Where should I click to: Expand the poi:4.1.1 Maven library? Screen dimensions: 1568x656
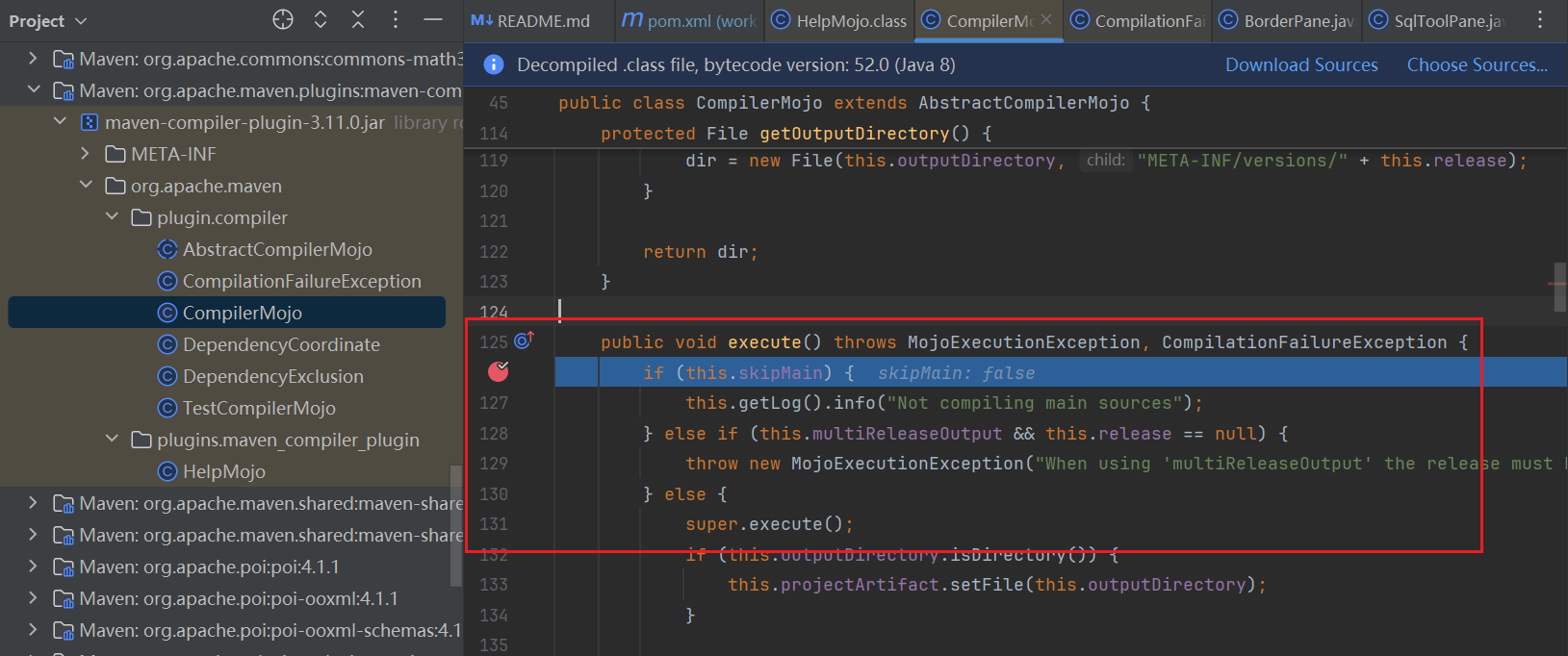coord(33,567)
